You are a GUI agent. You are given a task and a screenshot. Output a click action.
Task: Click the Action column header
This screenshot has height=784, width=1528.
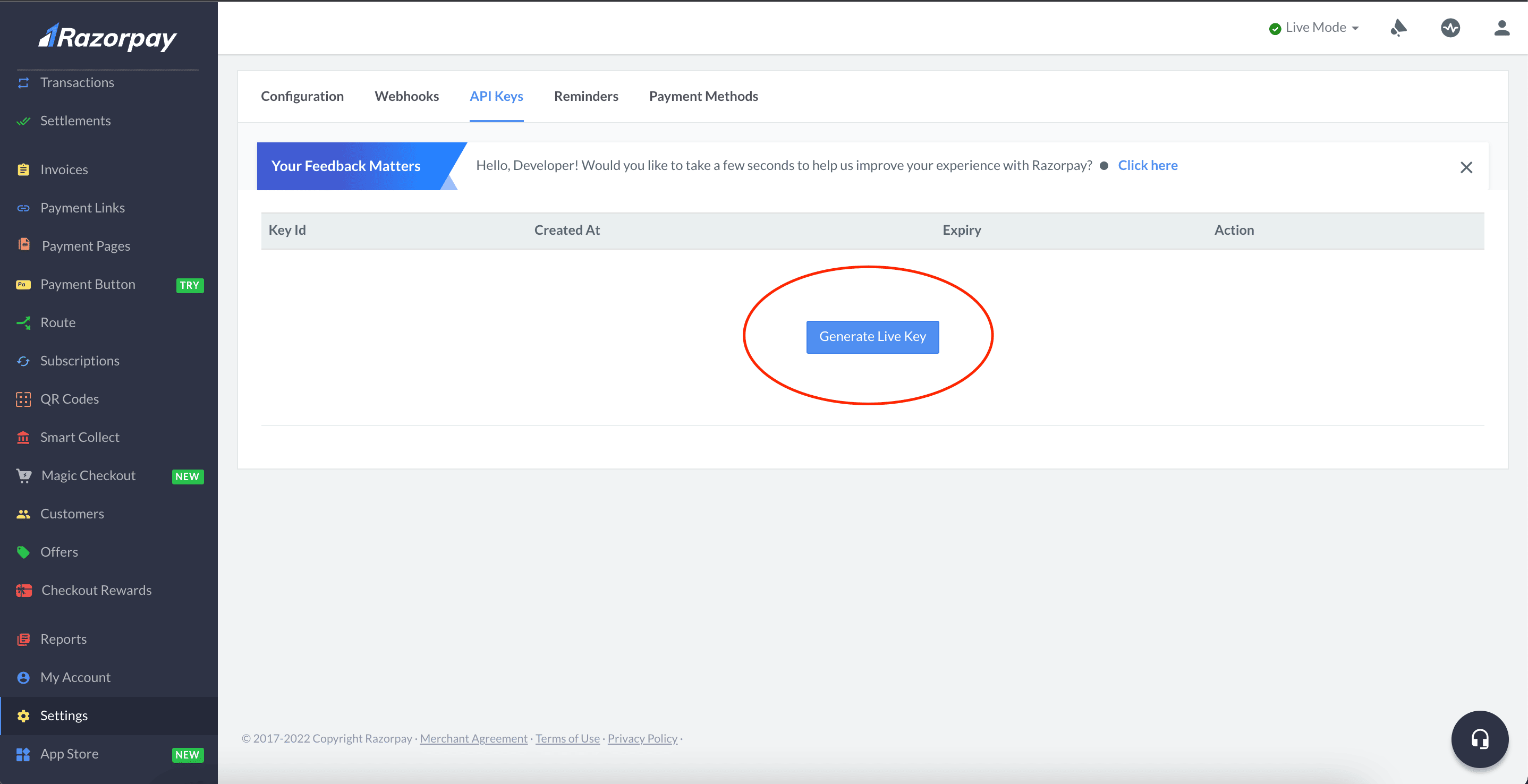(1234, 230)
